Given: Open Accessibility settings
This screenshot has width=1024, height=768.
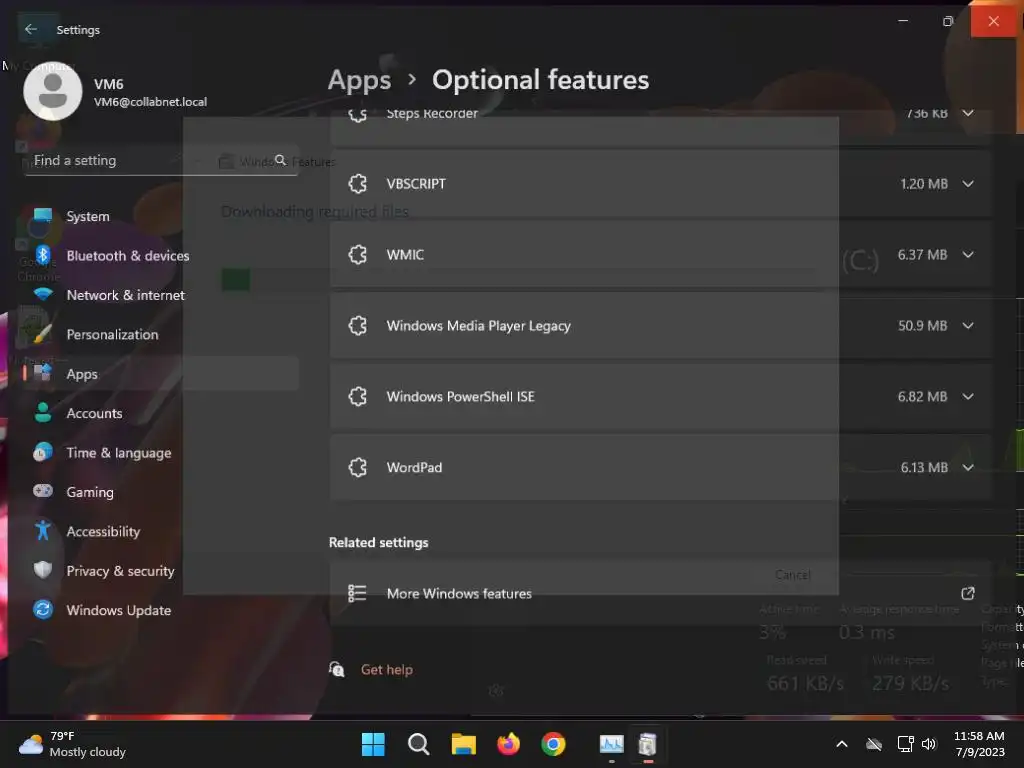Looking at the screenshot, I should (x=161, y=532).
